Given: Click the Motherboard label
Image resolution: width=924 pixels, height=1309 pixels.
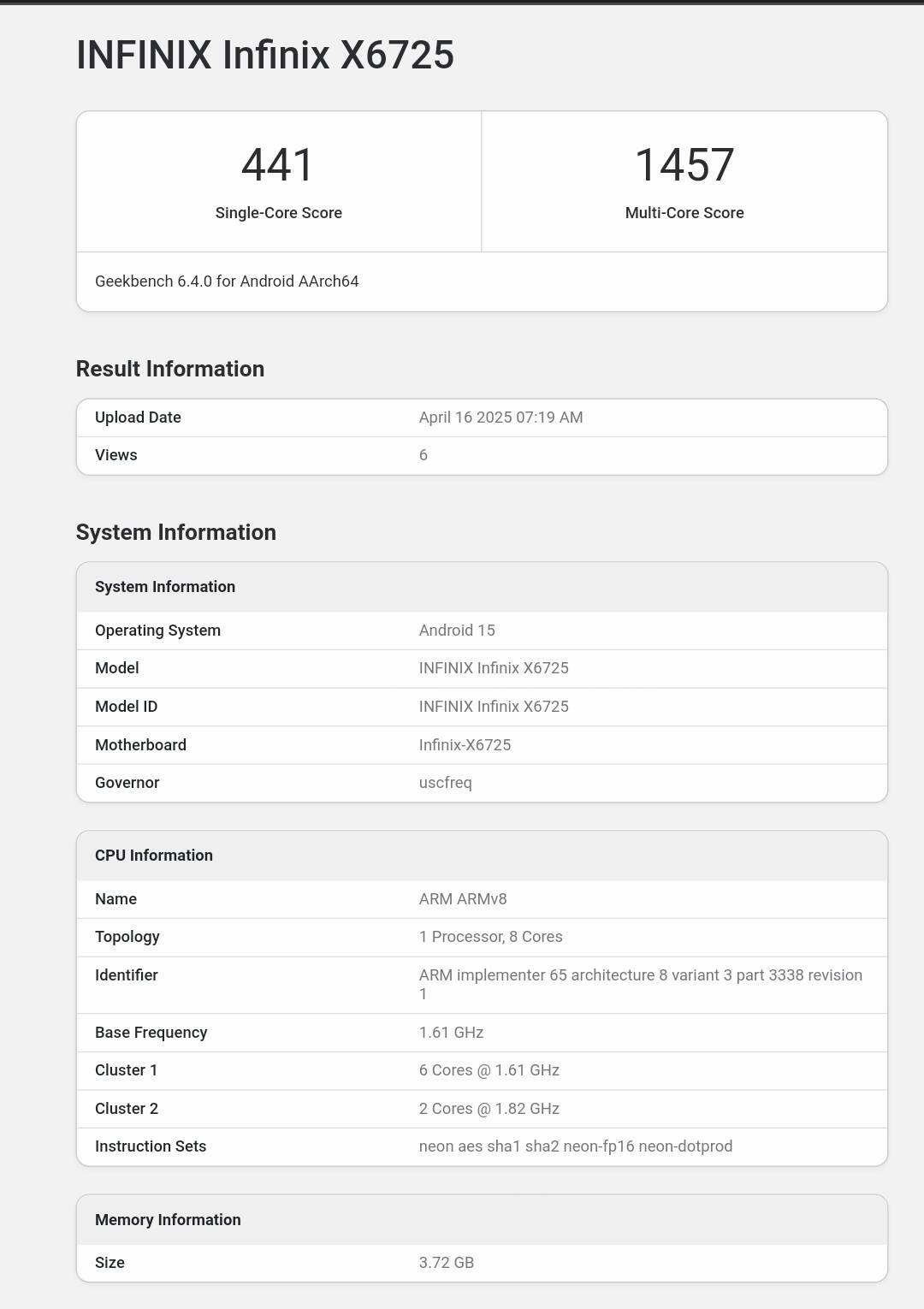Looking at the screenshot, I should (140, 745).
